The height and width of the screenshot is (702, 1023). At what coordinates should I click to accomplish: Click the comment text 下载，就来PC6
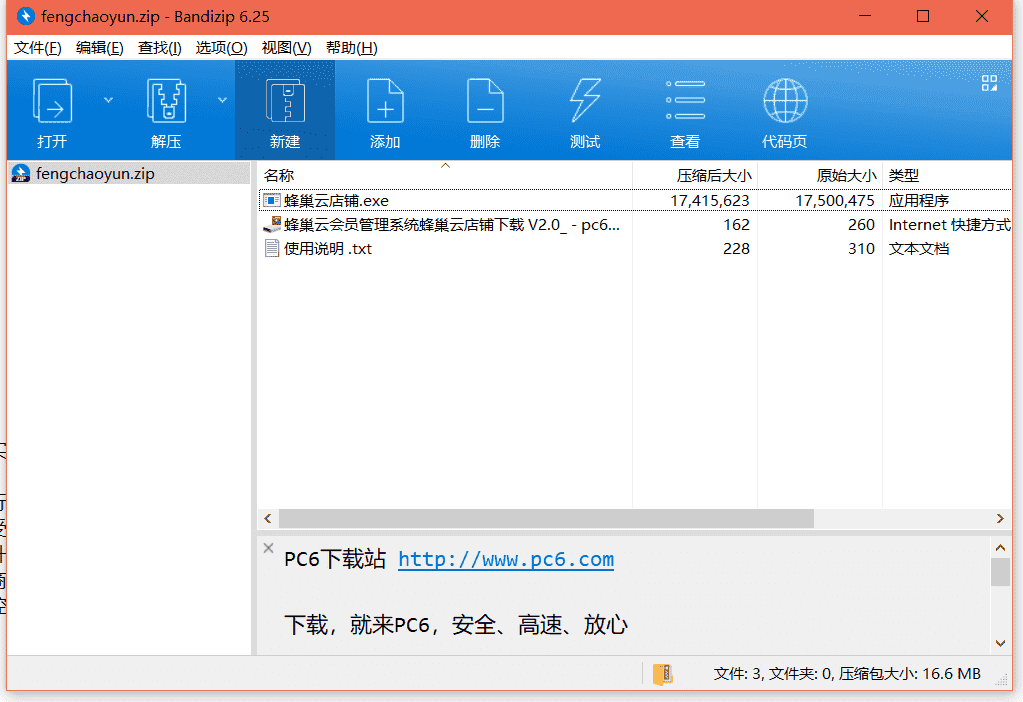click(357, 625)
